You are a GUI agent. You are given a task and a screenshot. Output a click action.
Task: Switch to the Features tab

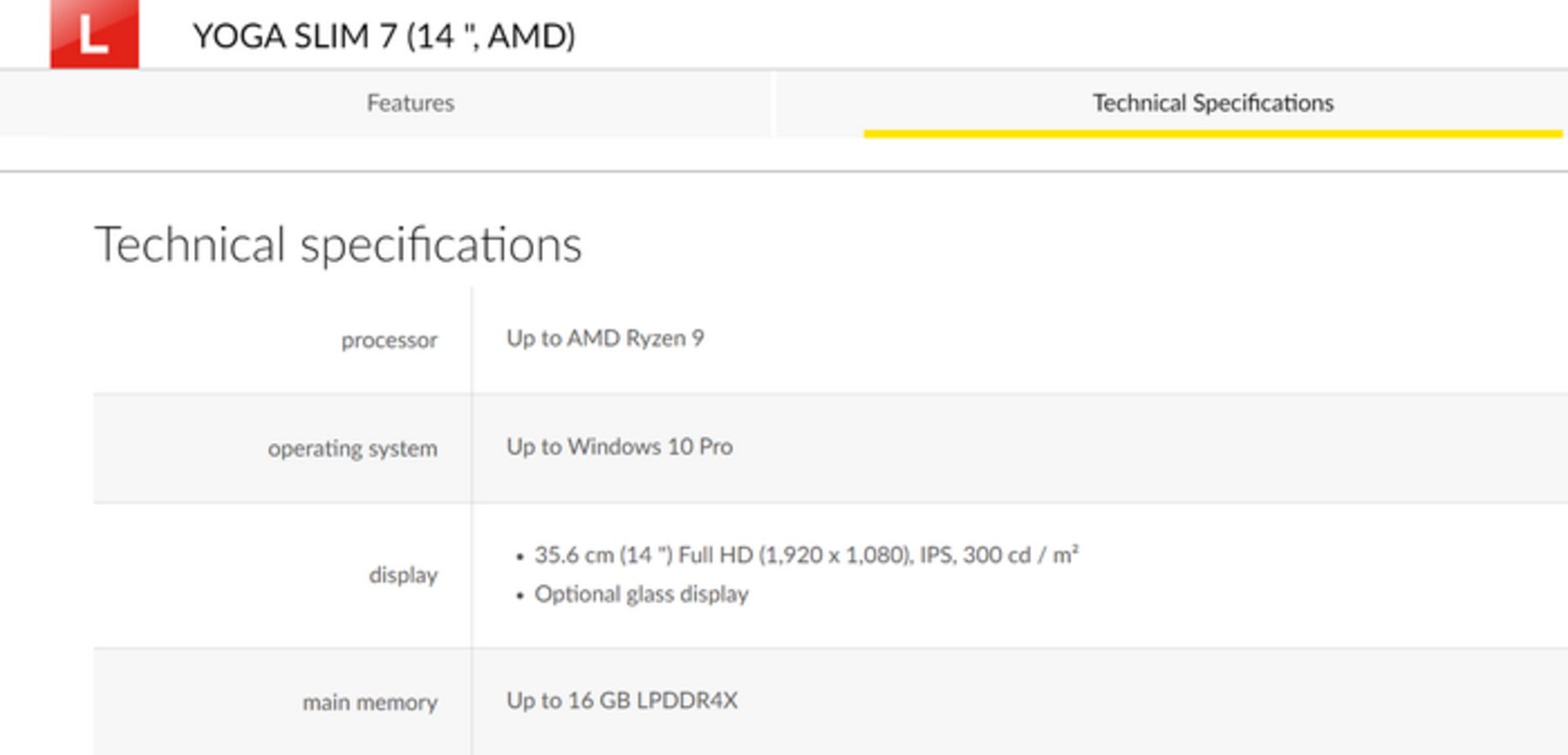click(x=410, y=103)
